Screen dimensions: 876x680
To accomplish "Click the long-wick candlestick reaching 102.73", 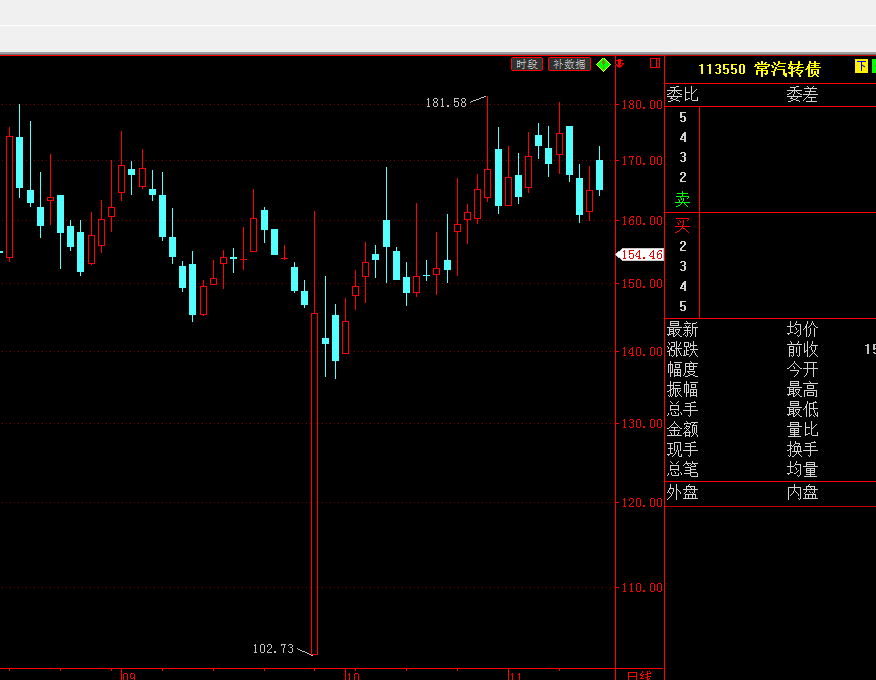I will (x=315, y=483).
